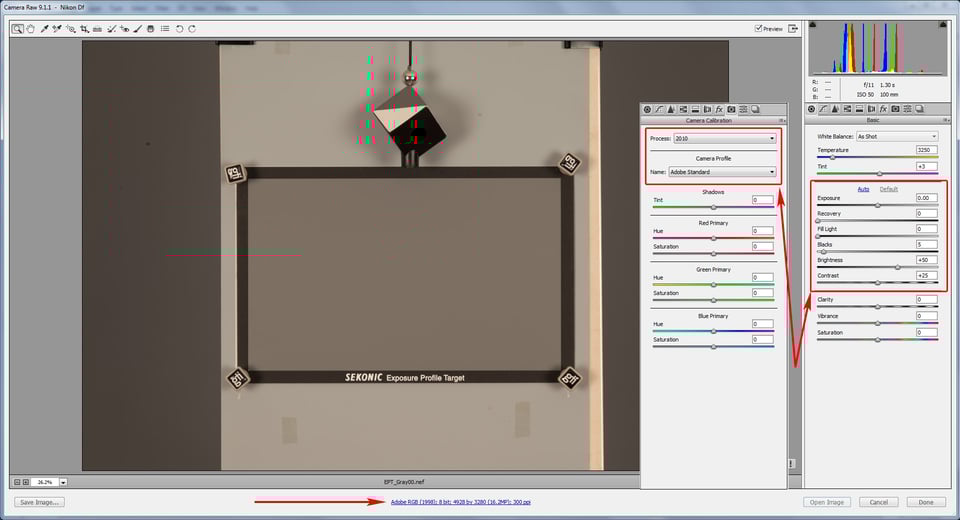The width and height of the screenshot is (960, 520).
Task: Click the Auto tone link
Action: click(863, 189)
